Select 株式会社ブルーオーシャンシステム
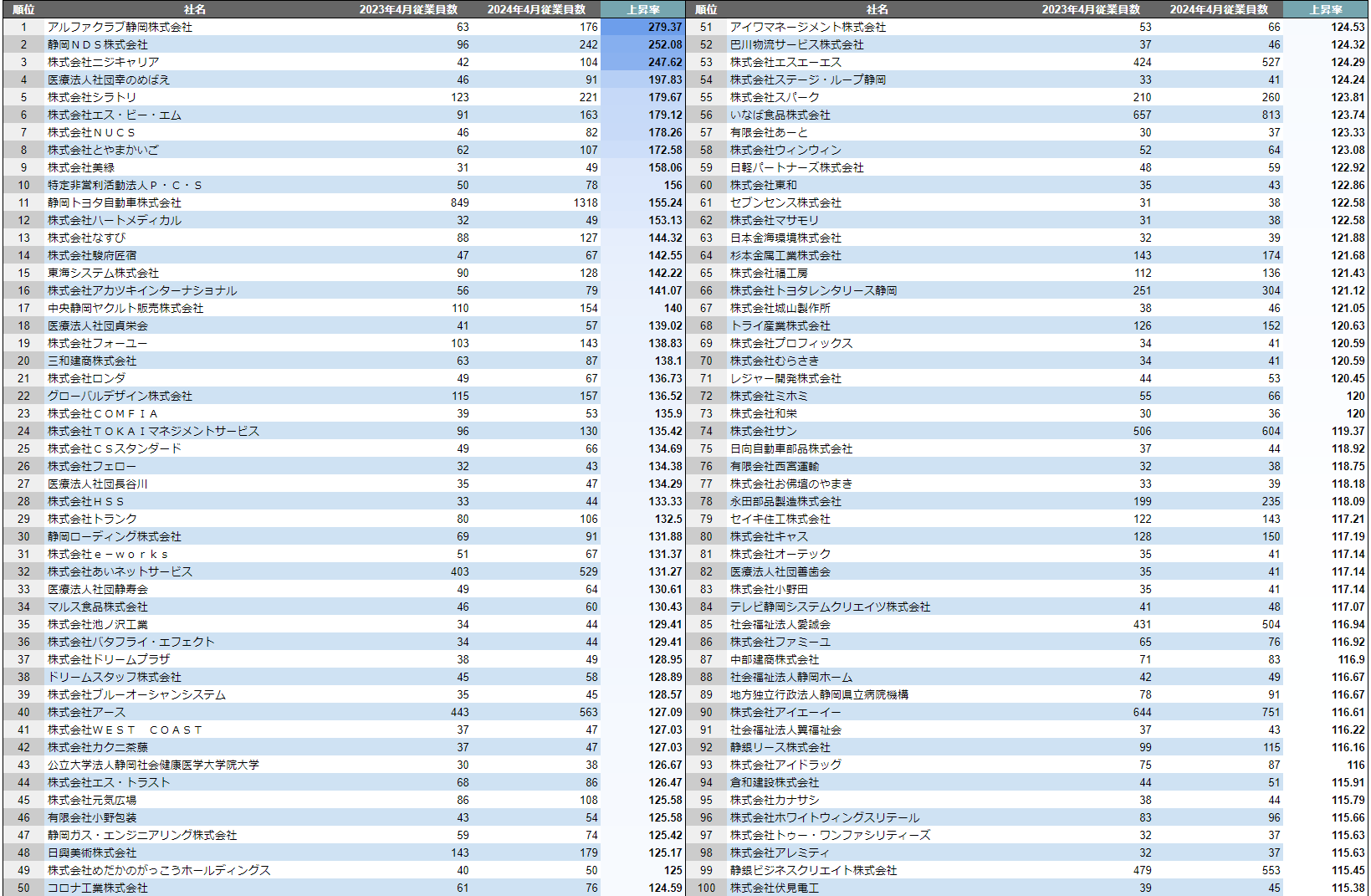 (x=136, y=694)
